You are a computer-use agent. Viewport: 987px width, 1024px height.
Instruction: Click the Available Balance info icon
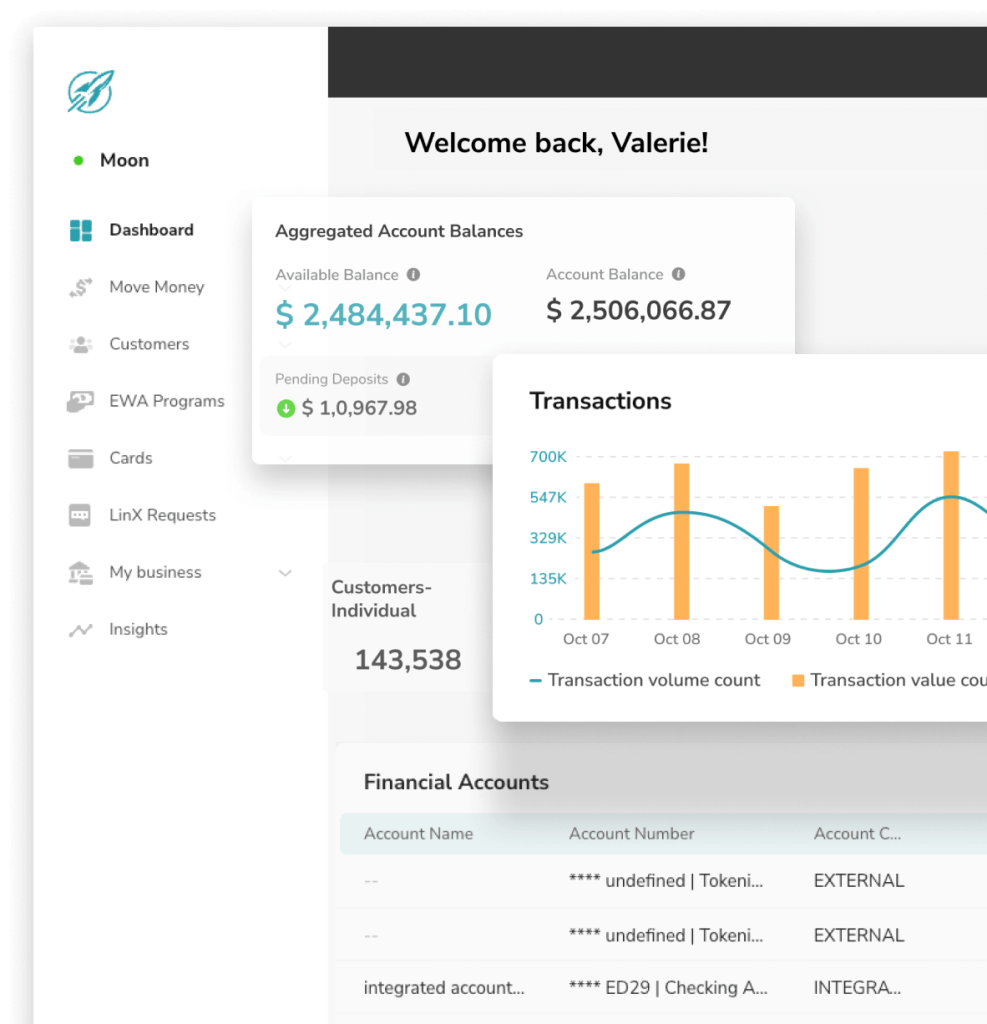pyautogui.click(x=413, y=275)
